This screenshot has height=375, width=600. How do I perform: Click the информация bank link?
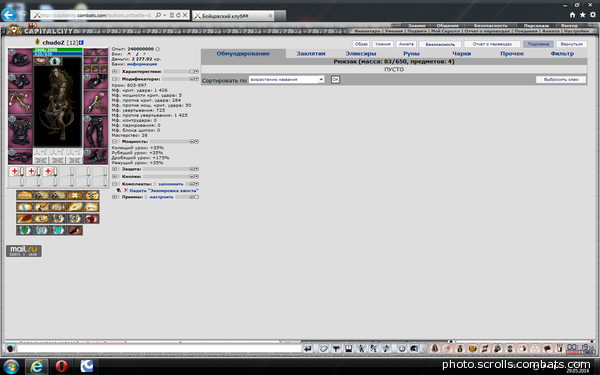pyautogui.click(x=142, y=64)
